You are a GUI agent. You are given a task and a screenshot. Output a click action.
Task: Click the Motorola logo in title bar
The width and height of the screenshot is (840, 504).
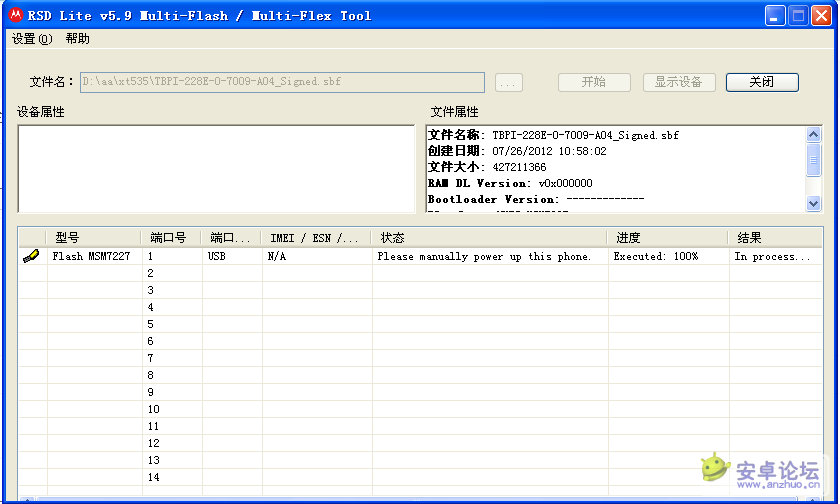(16, 15)
